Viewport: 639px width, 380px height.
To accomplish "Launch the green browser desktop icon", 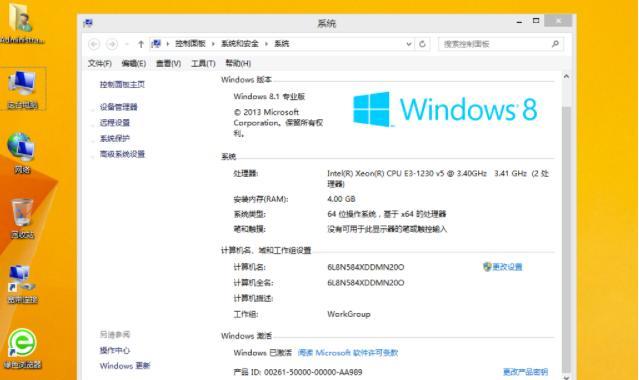I will point(22,349).
